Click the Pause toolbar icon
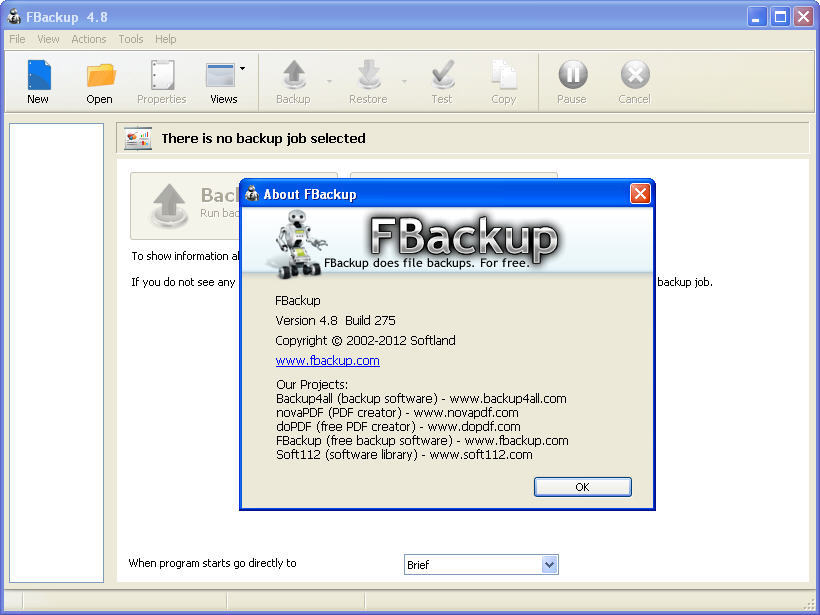Image resolution: width=820 pixels, height=615 pixels. (573, 74)
